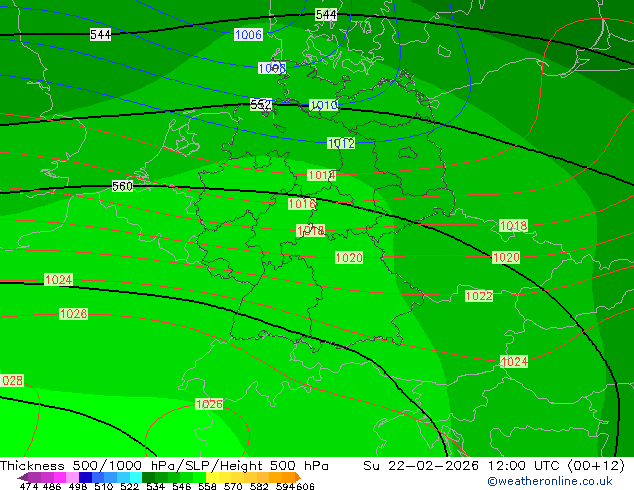The width and height of the screenshot is (634, 490).
Task: Click the red 1014 isobar label
Action: 321,175
